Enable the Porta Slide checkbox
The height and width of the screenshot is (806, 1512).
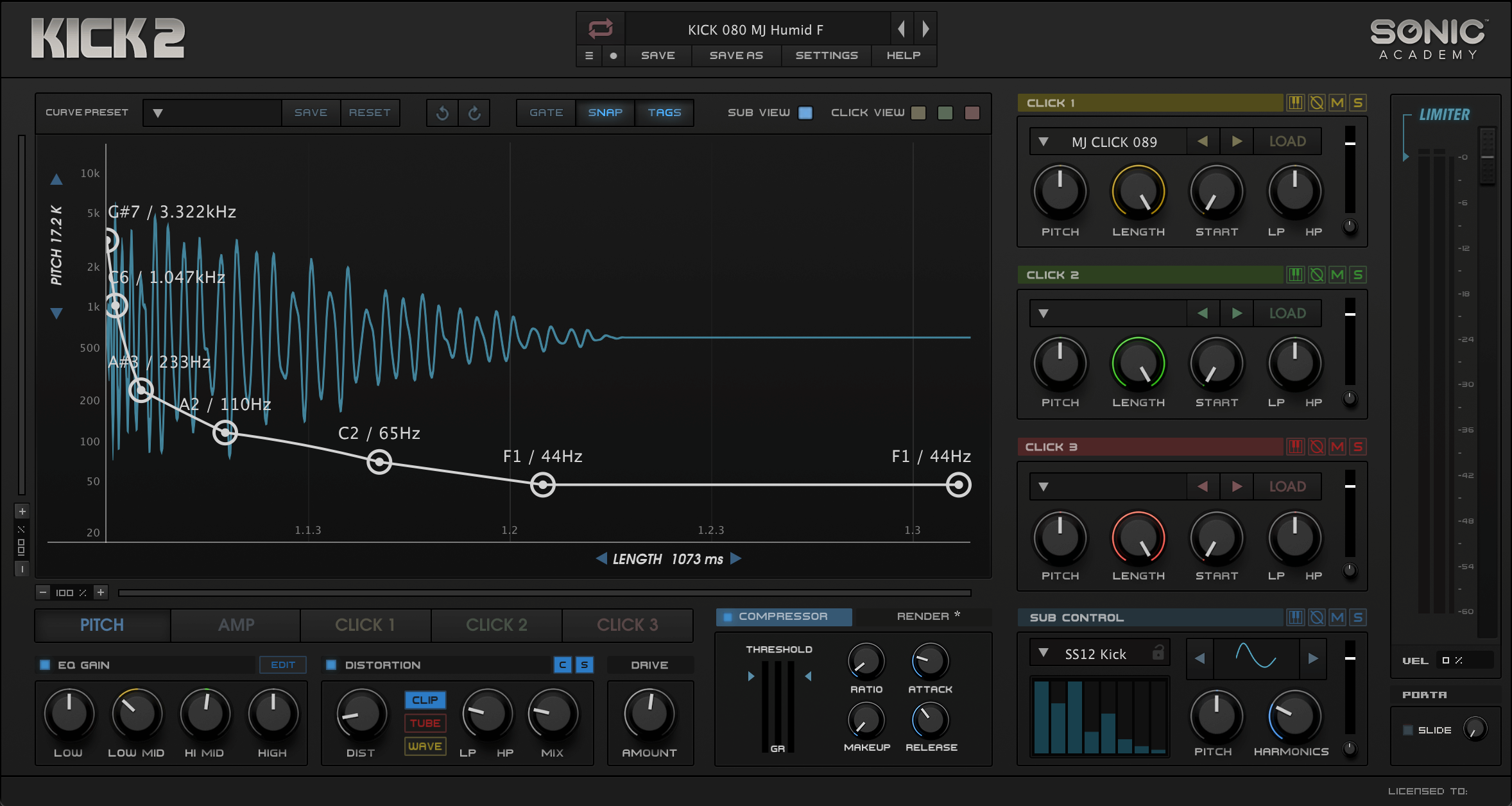click(1408, 730)
